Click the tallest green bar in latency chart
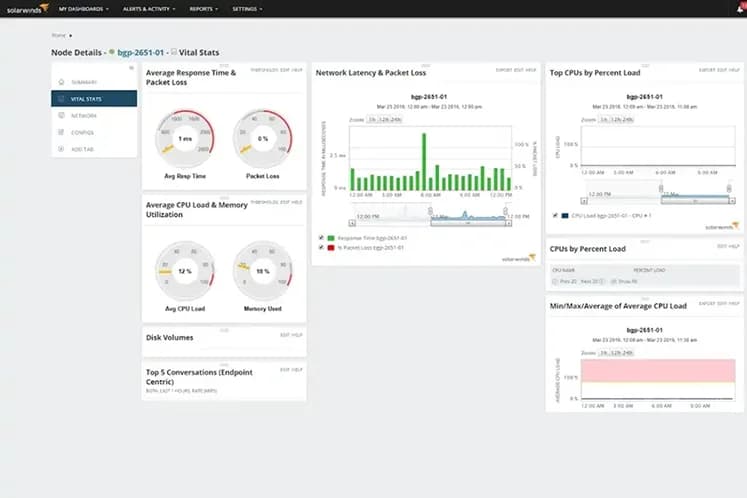 pyautogui.click(x=424, y=162)
